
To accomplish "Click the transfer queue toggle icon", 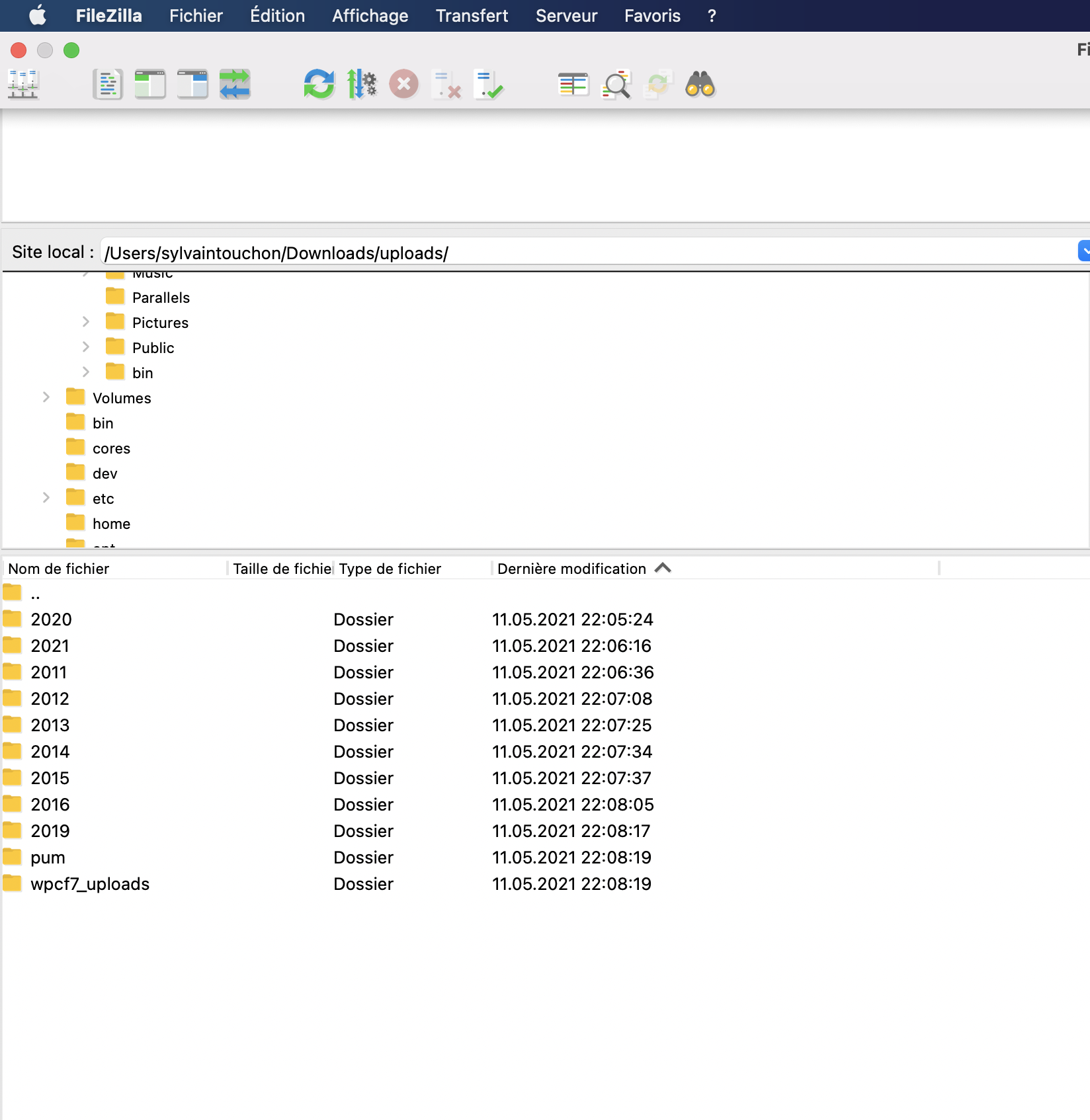I will 235,85.
